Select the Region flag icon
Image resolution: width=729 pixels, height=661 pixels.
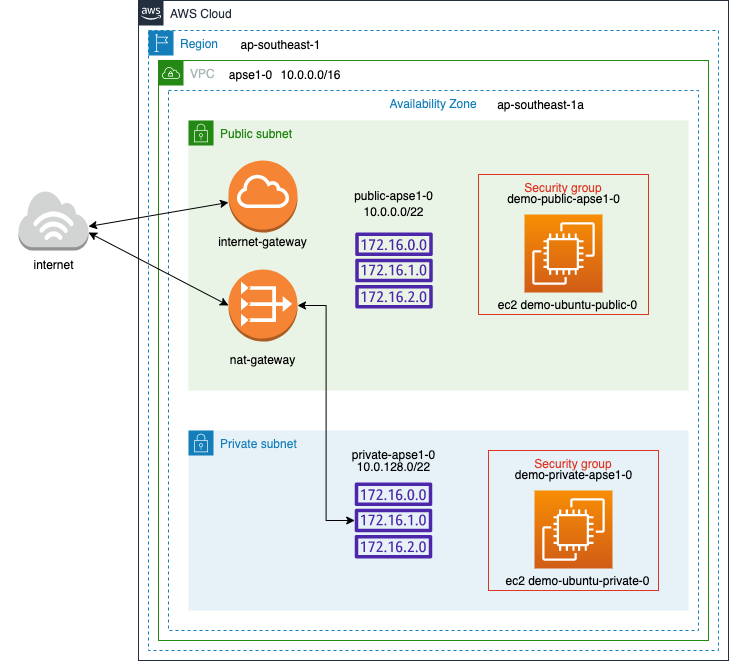161,43
